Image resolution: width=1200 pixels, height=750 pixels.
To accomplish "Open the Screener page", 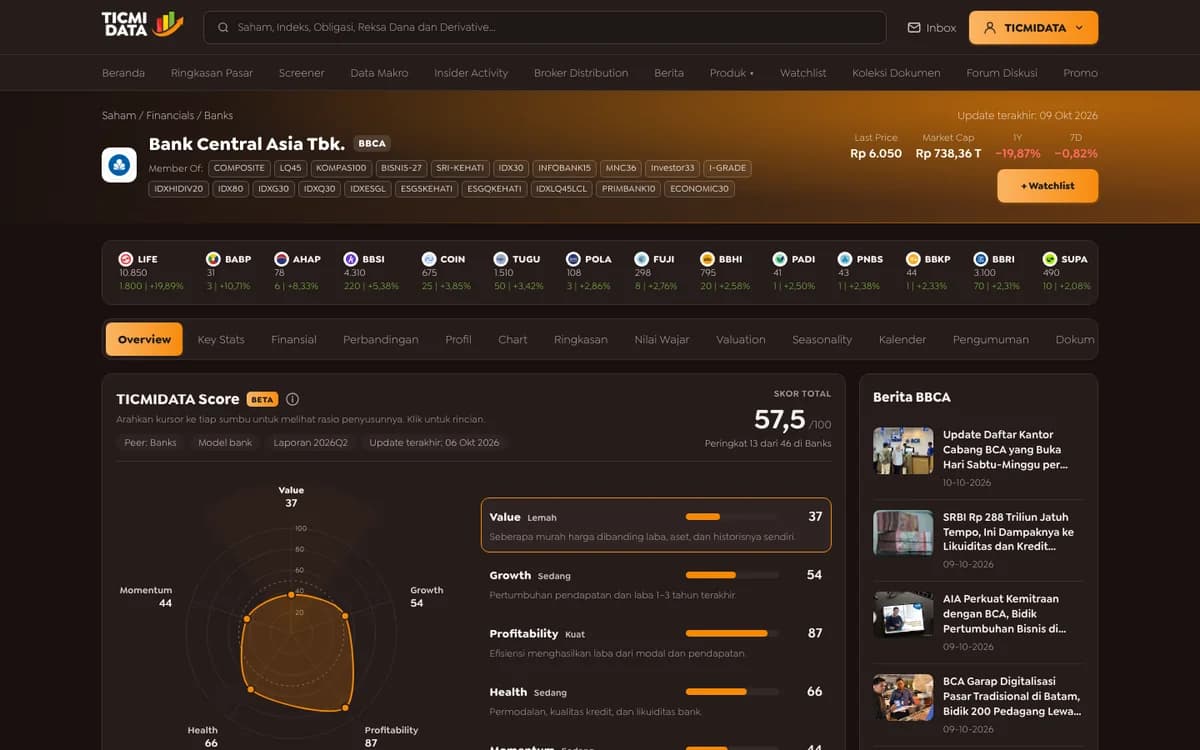I will 301,73.
